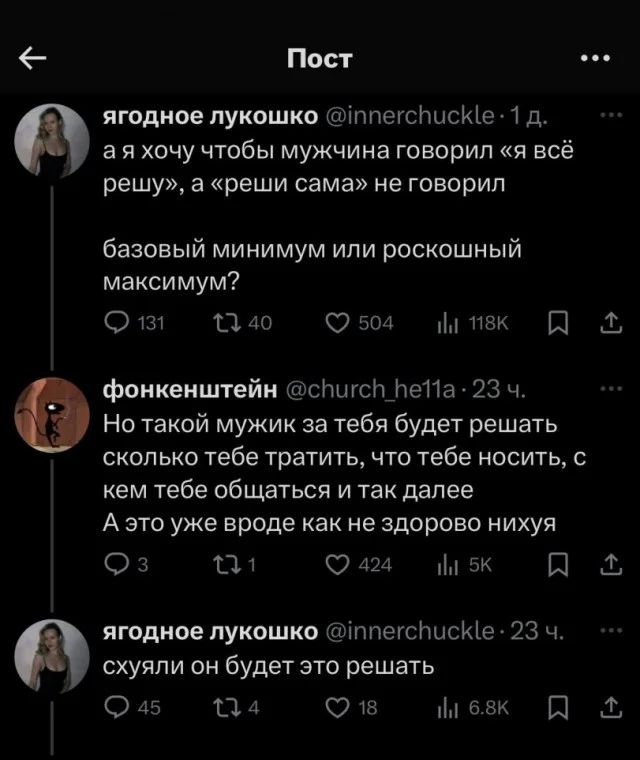Bookmark the first post

557,323
